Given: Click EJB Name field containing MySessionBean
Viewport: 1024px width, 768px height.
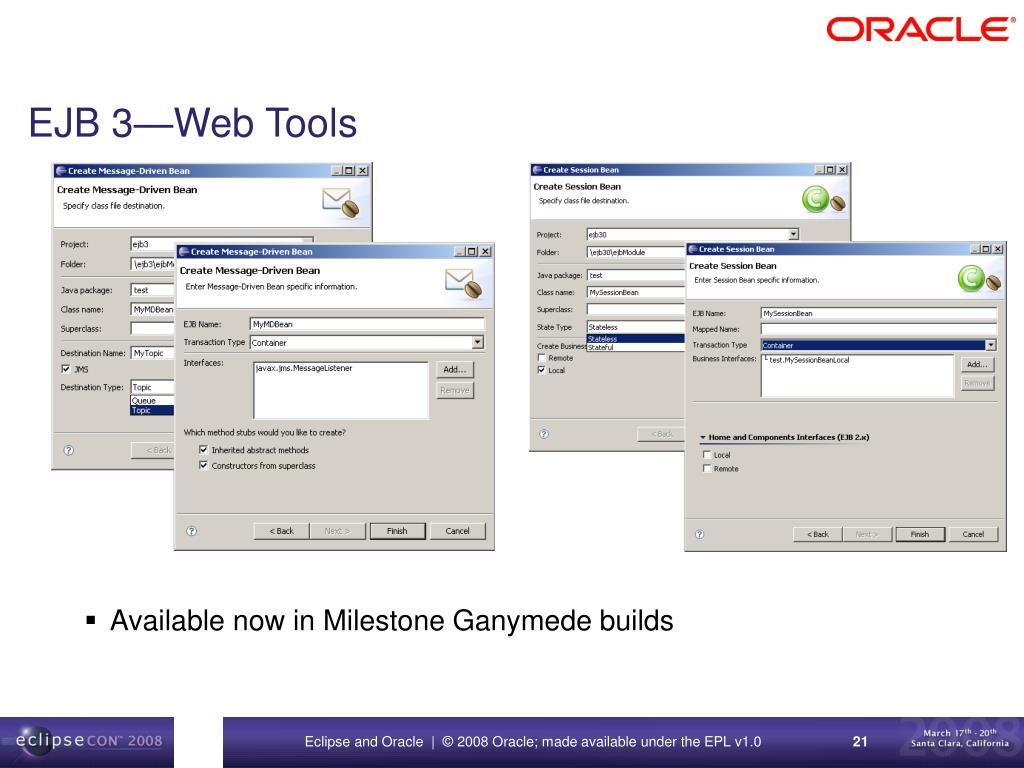Looking at the screenshot, I should click(x=879, y=313).
